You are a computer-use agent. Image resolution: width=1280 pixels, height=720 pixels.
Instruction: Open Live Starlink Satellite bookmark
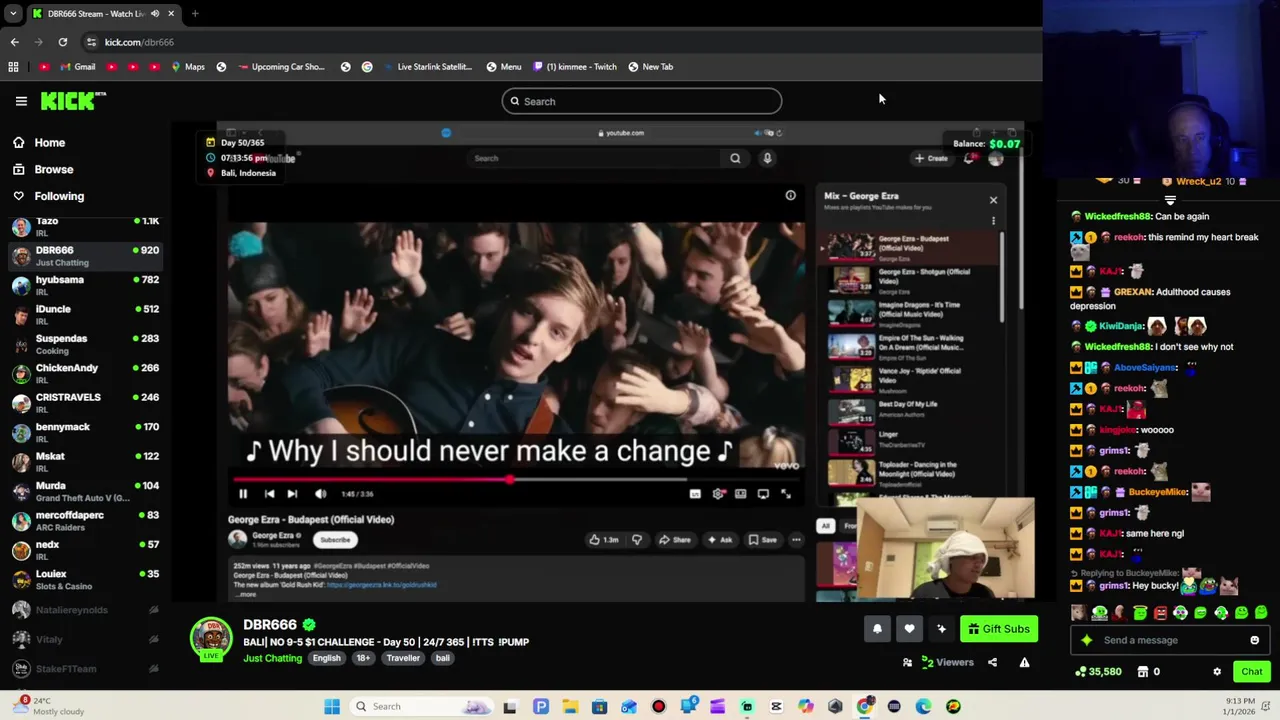[427, 67]
